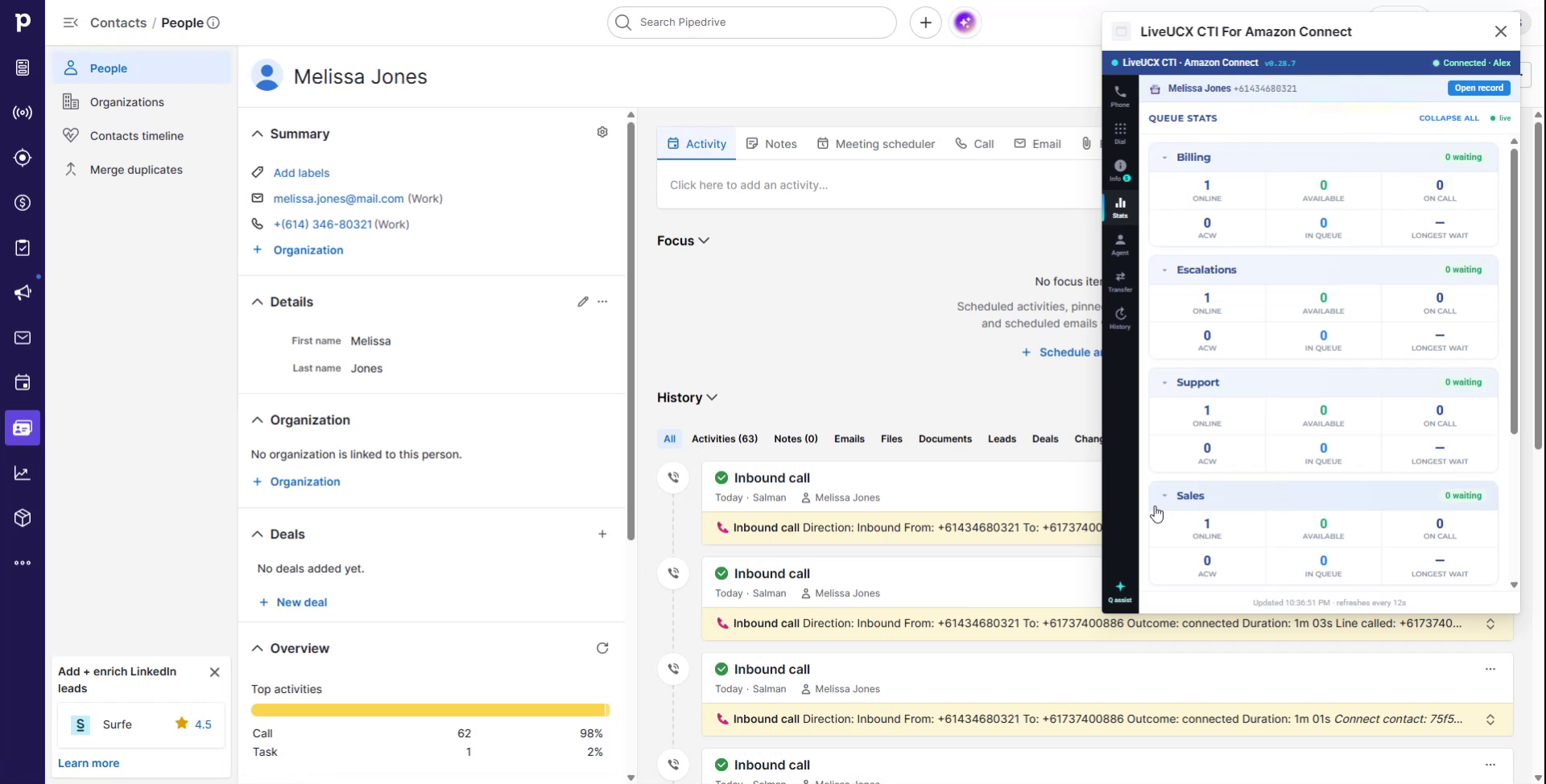Filter history by Files
This screenshot has width=1546, height=784.
coord(891,439)
